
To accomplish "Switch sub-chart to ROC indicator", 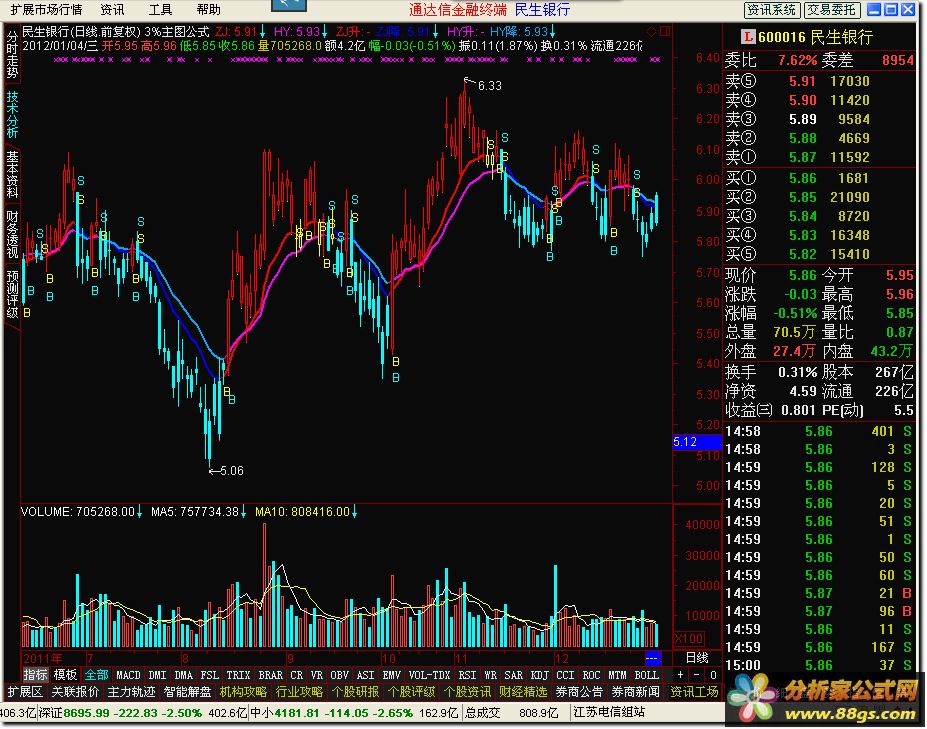I will click(591, 675).
